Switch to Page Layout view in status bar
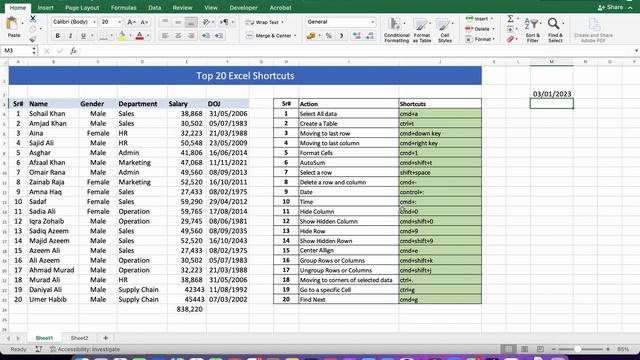This screenshot has height=360, width=640. [524, 349]
